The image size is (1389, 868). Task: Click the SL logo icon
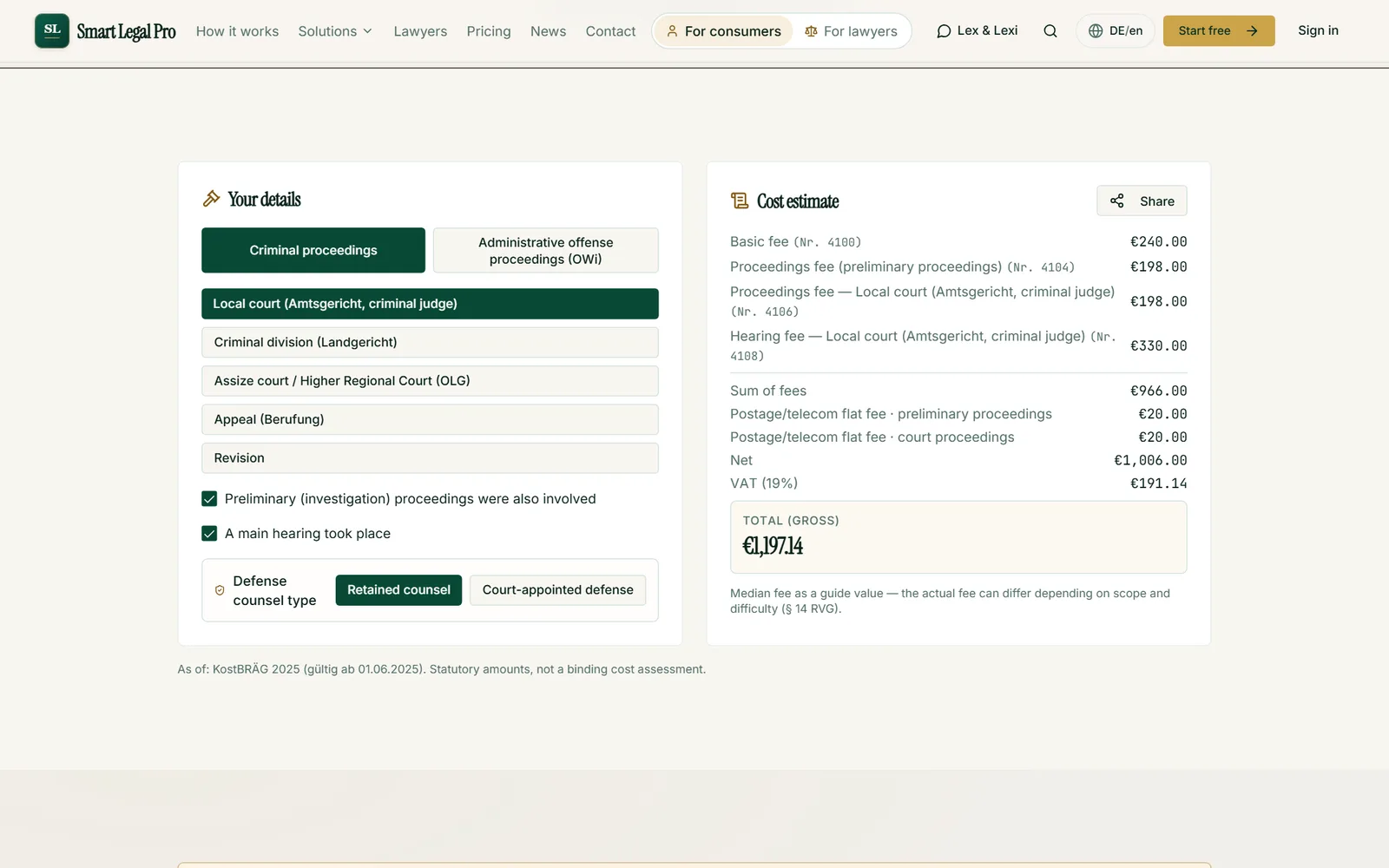52,30
